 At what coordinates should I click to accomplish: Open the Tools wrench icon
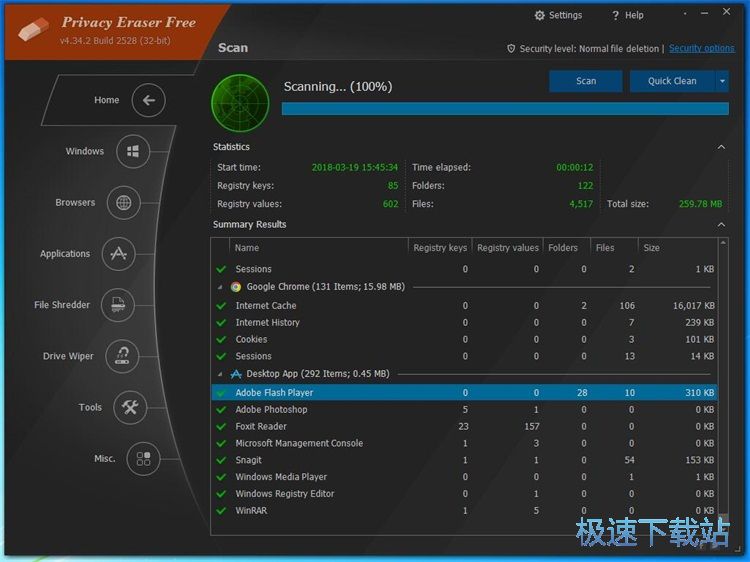(x=130, y=407)
